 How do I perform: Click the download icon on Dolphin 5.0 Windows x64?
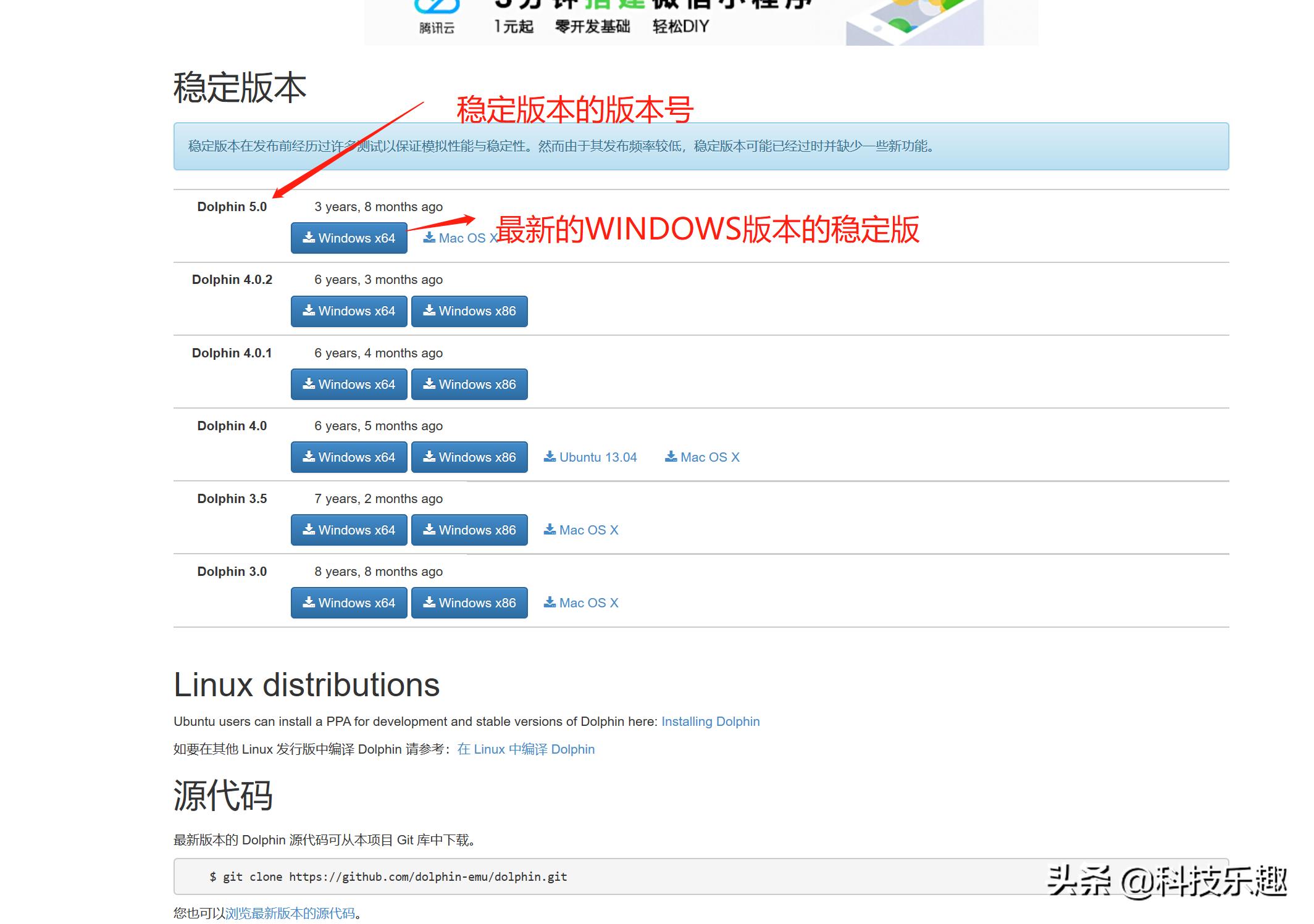[x=309, y=238]
